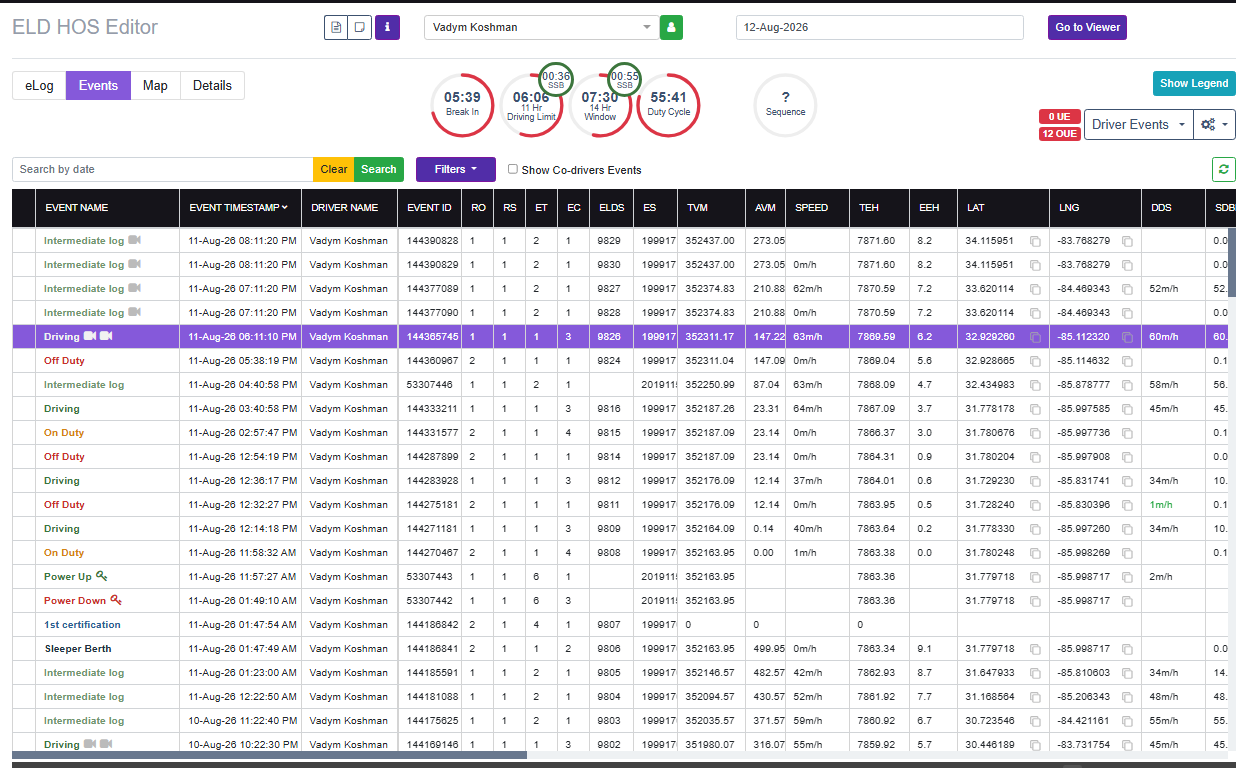Open the Driver Events dropdown
1236x768 pixels.
coord(1138,124)
